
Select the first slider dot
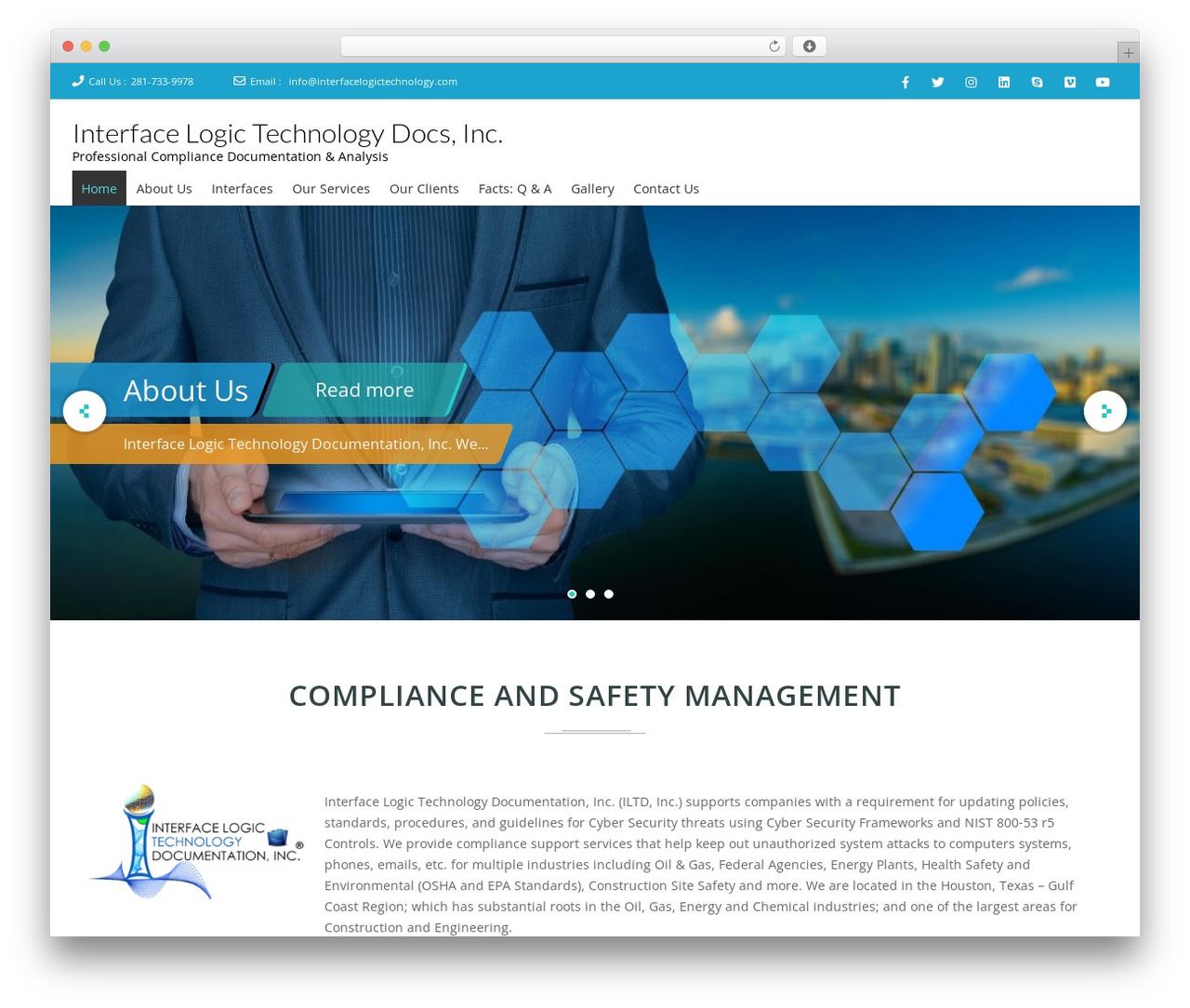[x=572, y=594]
